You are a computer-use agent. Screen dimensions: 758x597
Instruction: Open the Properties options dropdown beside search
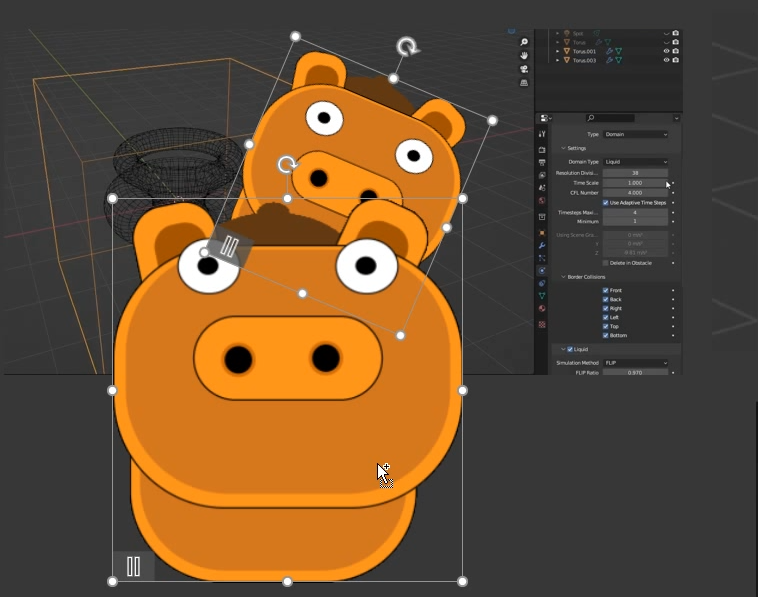pyautogui.click(x=676, y=118)
